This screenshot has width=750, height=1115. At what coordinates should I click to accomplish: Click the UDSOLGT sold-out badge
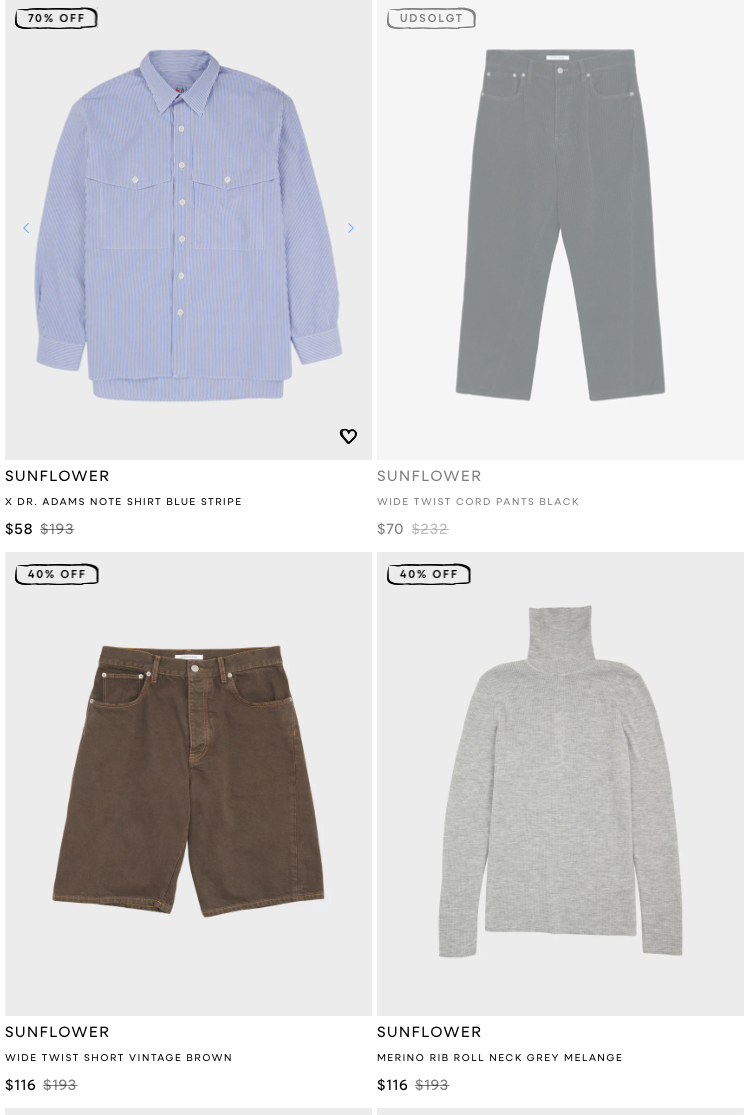click(431, 18)
